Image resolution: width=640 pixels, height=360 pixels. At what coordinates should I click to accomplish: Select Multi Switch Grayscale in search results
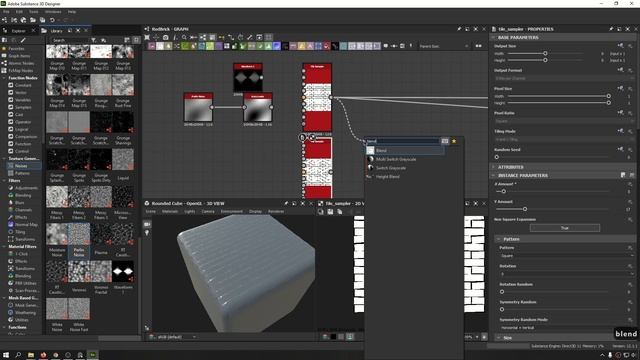pos(396,159)
